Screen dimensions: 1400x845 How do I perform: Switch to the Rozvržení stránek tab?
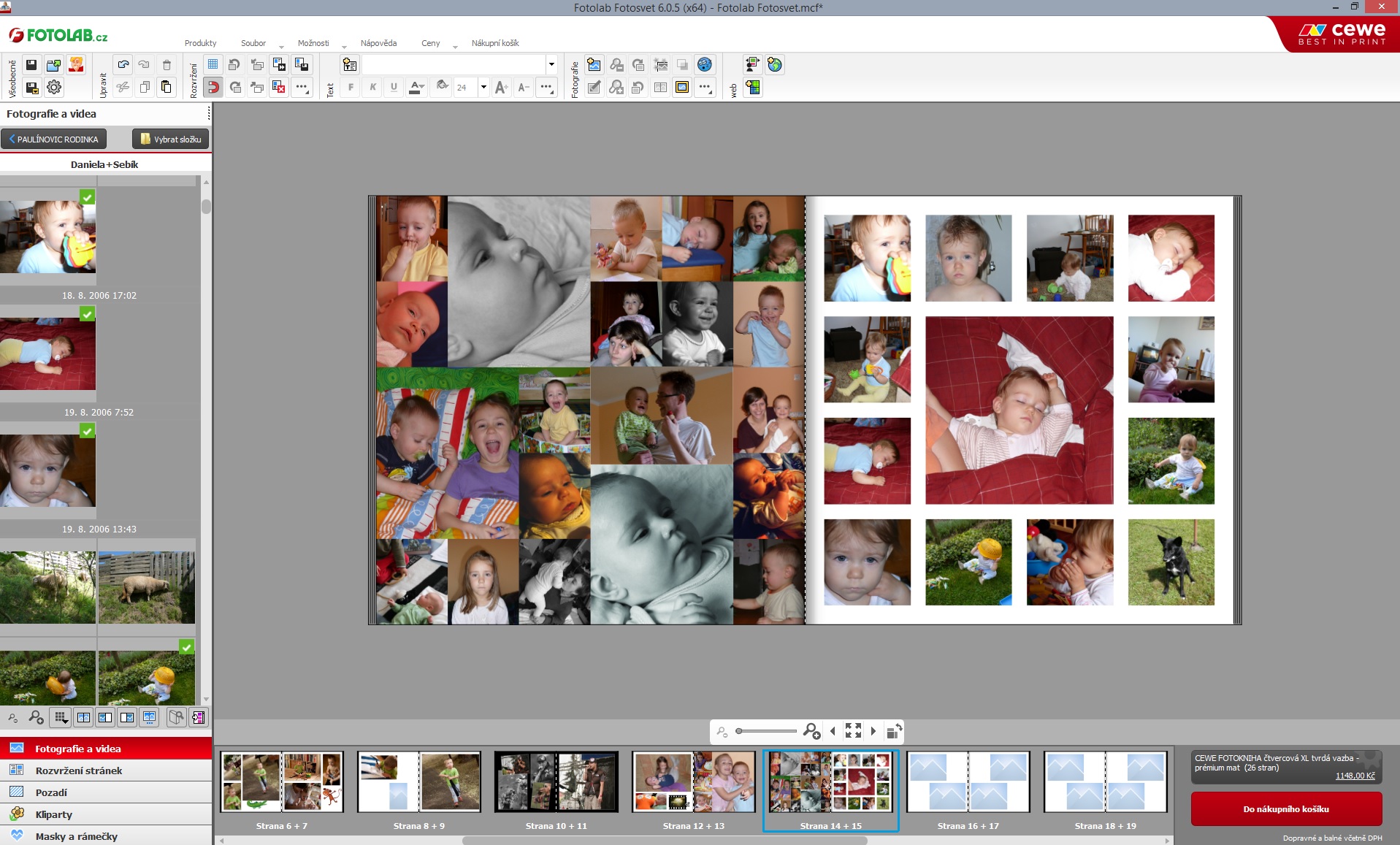[79, 771]
